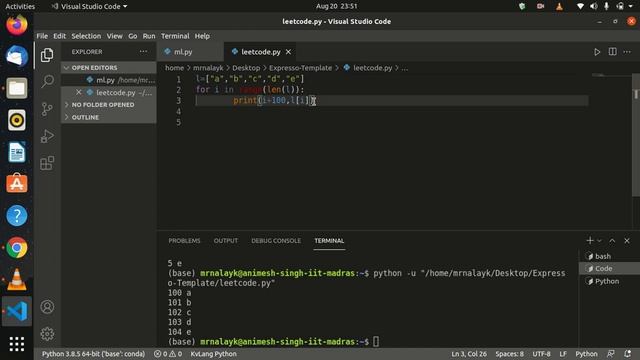
Task: Expand breadcrumb ellipsis after leetcode.py
Action: (x=404, y=68)
